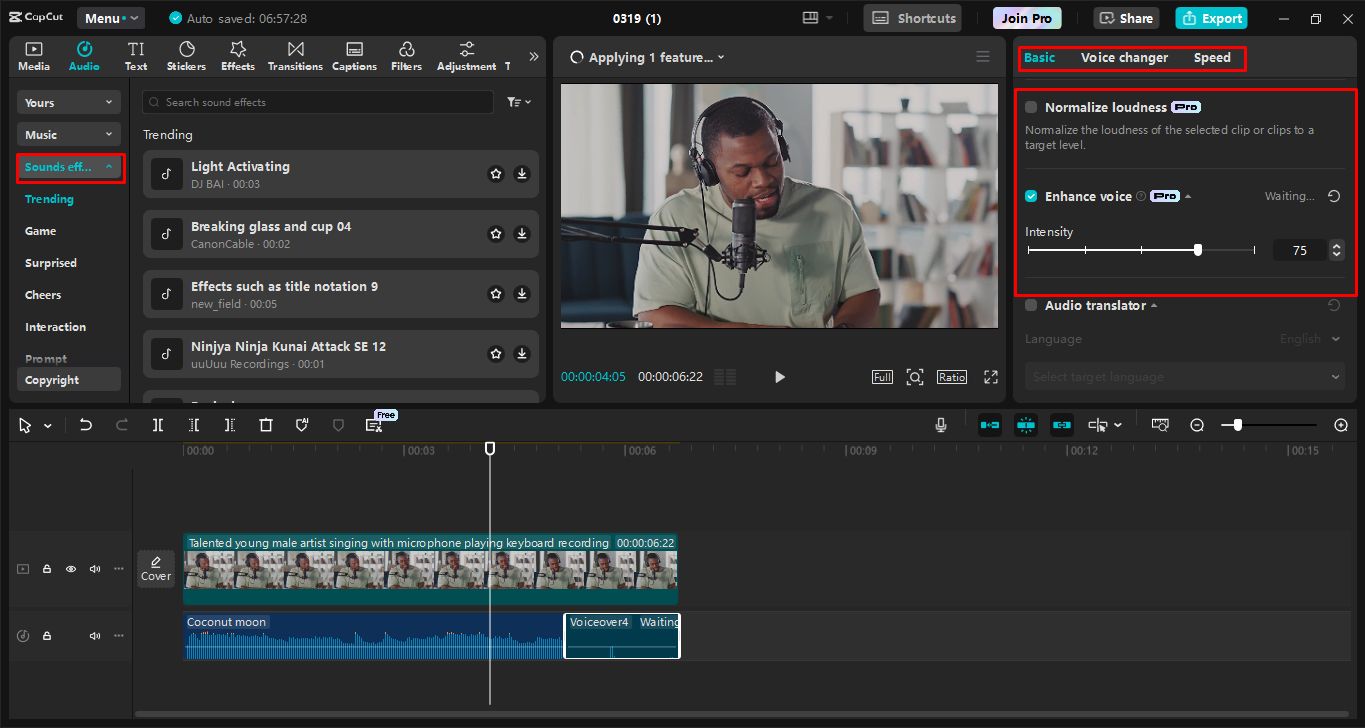Open the Music dropdown in the sidebar
Image resolution: width=1365 pixels, height=728 pixels.
pos(68,133)
